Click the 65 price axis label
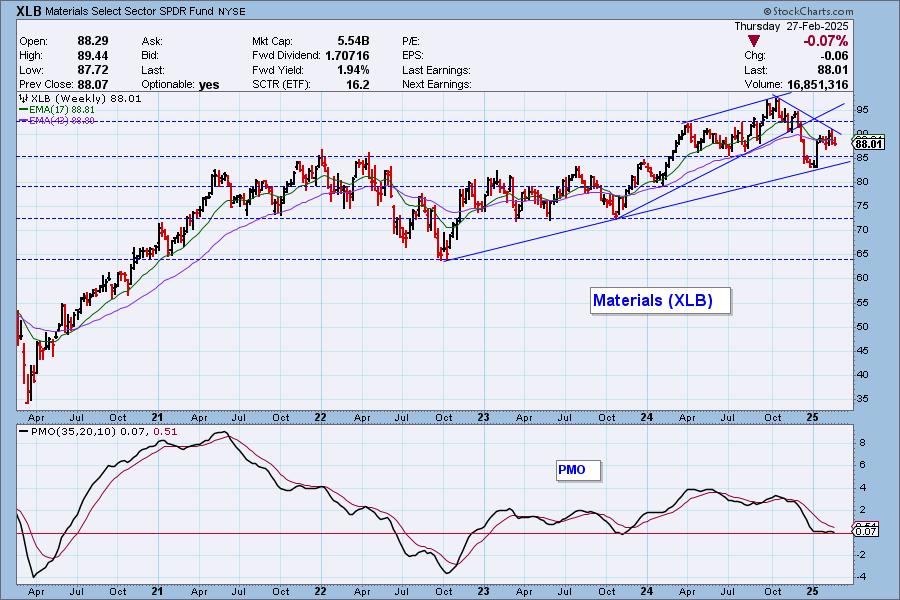 (862, 254)
